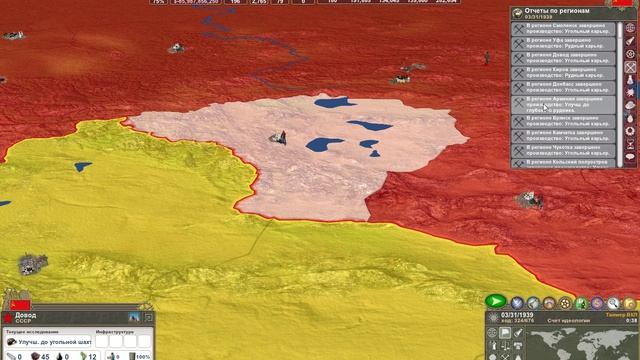Click the Донбасс coal quarry report
The width and height of the screenshot is (640, 360).
[563, 87]
